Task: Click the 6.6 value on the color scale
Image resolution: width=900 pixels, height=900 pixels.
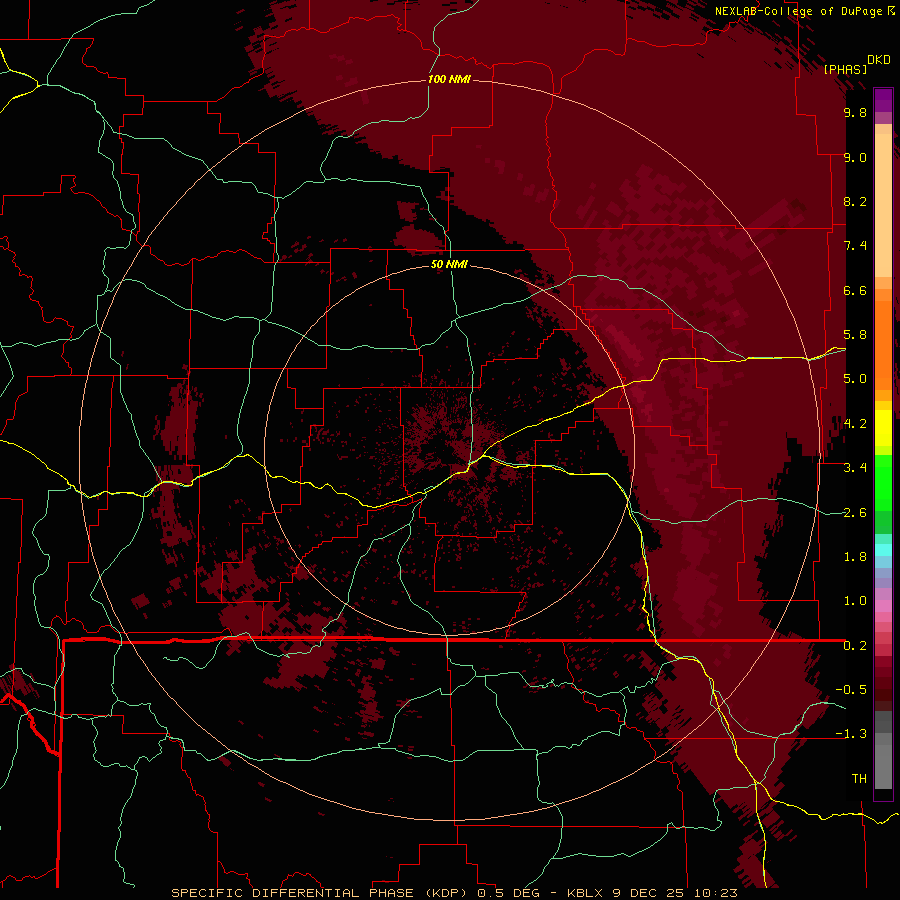Action: tap(855, 290)
